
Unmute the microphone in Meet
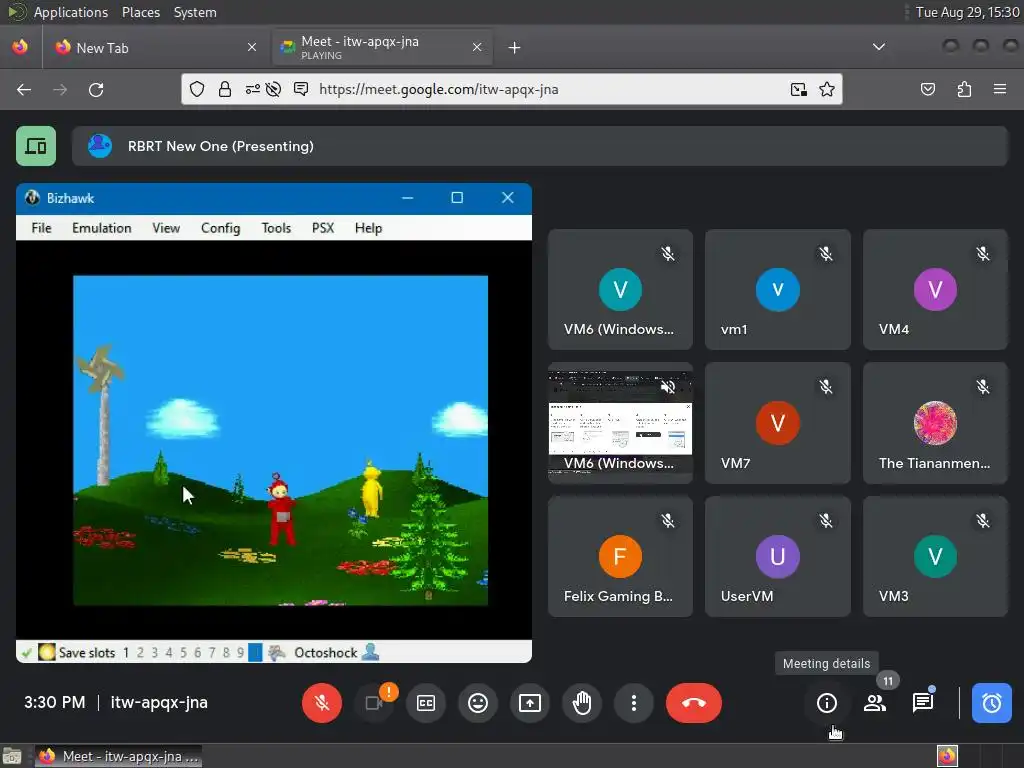321,703
